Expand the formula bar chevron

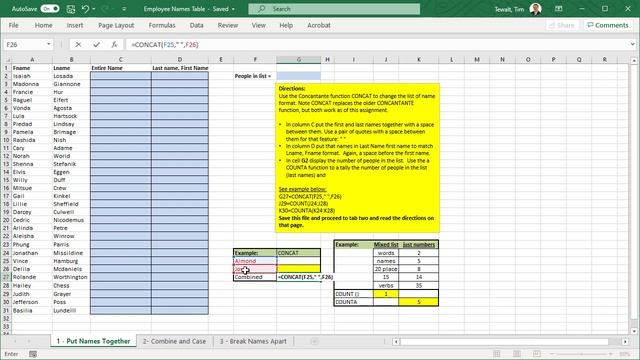pyautogui.click(x=632, y=44)
